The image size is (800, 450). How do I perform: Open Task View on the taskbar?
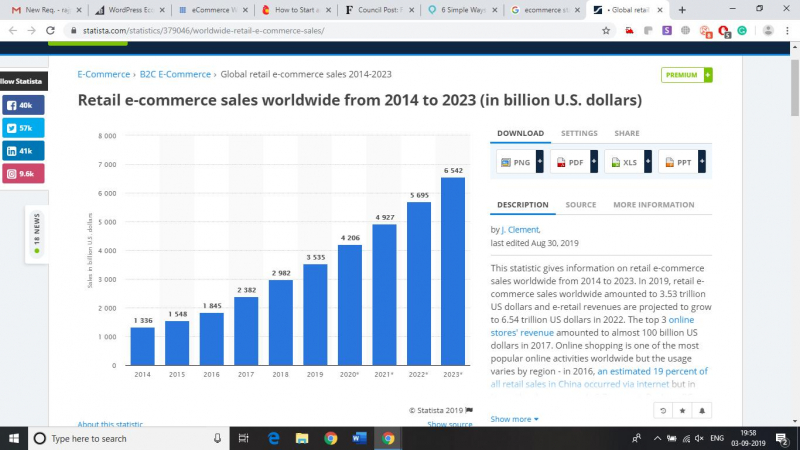coord(243,438)
